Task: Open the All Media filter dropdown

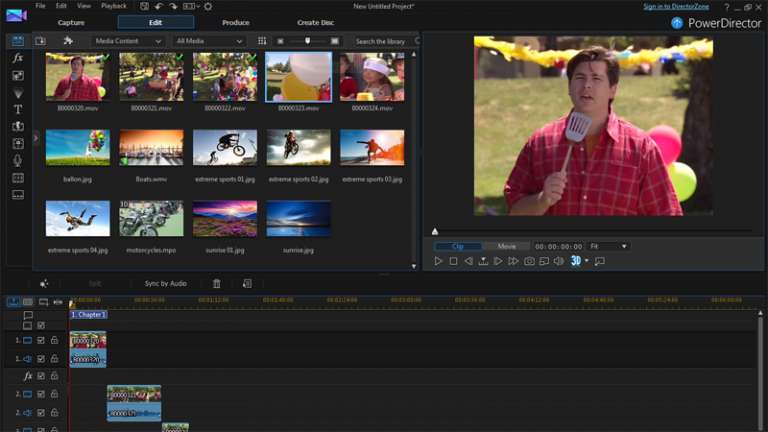Action: [209, 41]
